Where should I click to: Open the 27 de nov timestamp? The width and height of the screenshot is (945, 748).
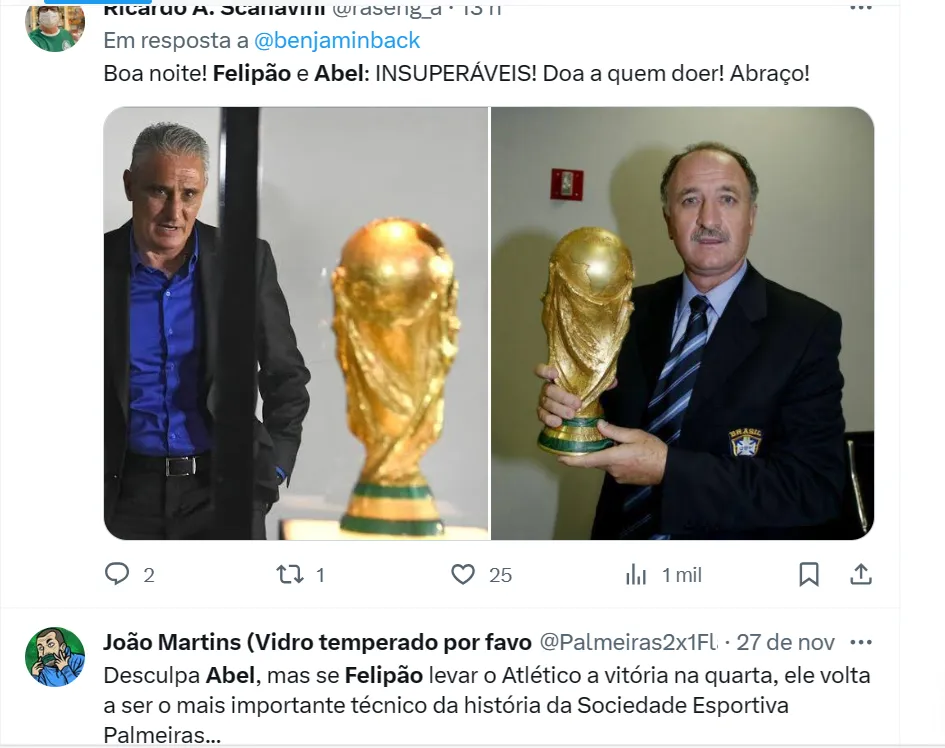coord(785,643)
